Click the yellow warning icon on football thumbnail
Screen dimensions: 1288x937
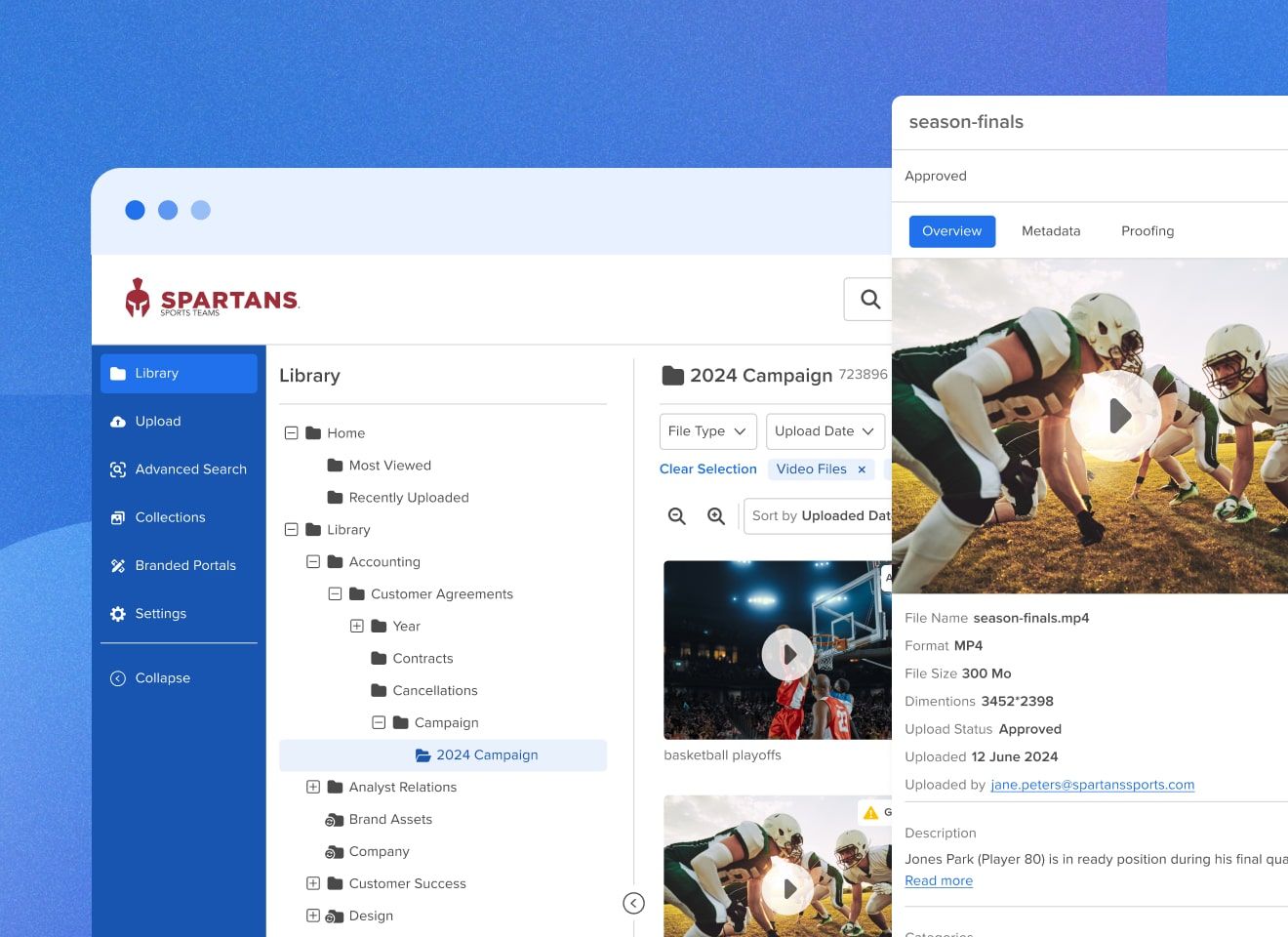point(871,812)
